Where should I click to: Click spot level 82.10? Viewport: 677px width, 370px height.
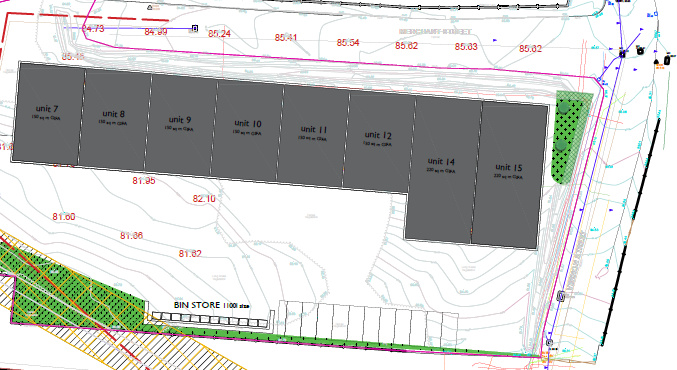point(204,199)
